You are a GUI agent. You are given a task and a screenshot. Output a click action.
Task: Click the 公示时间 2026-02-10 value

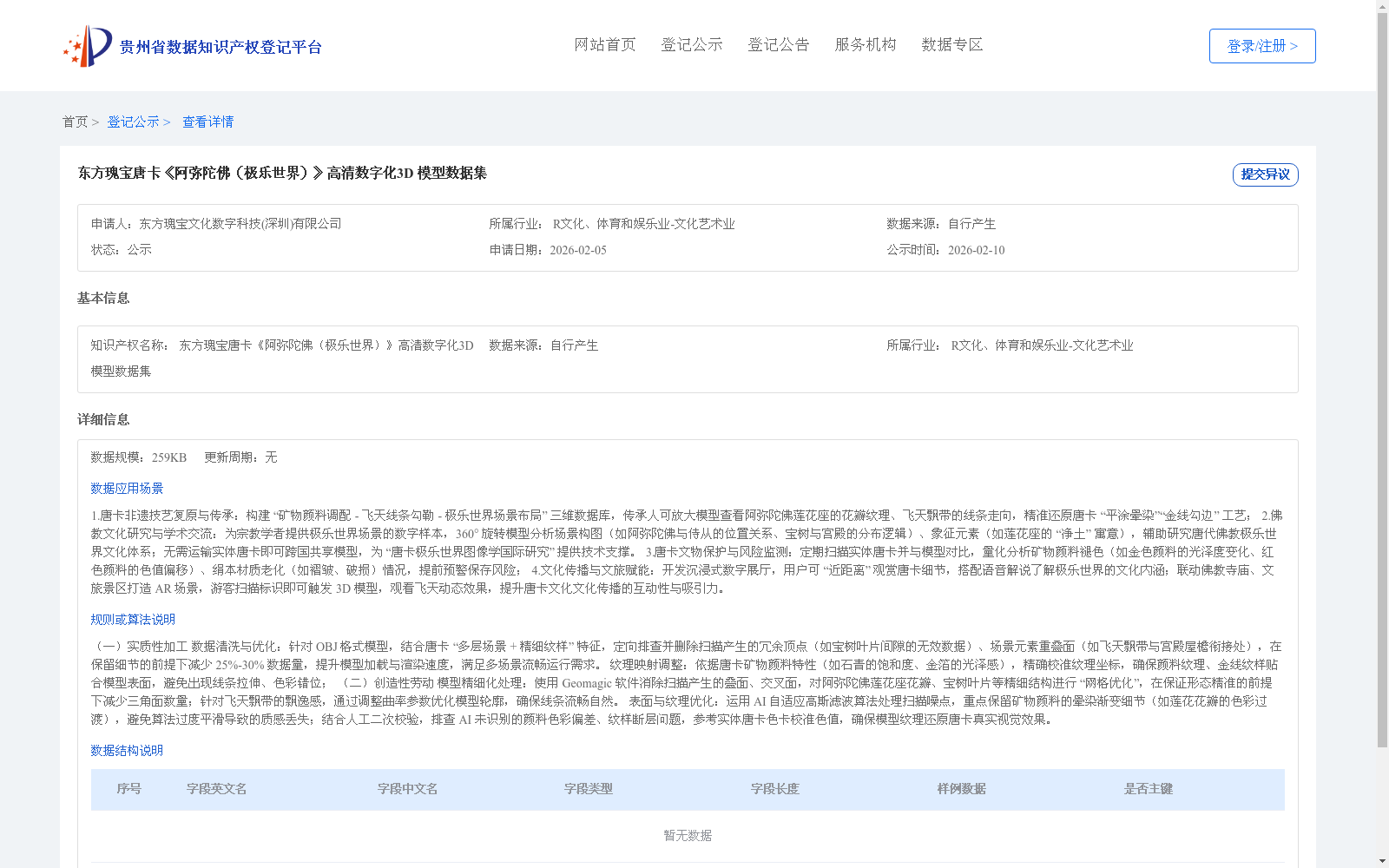coord(977,250)
